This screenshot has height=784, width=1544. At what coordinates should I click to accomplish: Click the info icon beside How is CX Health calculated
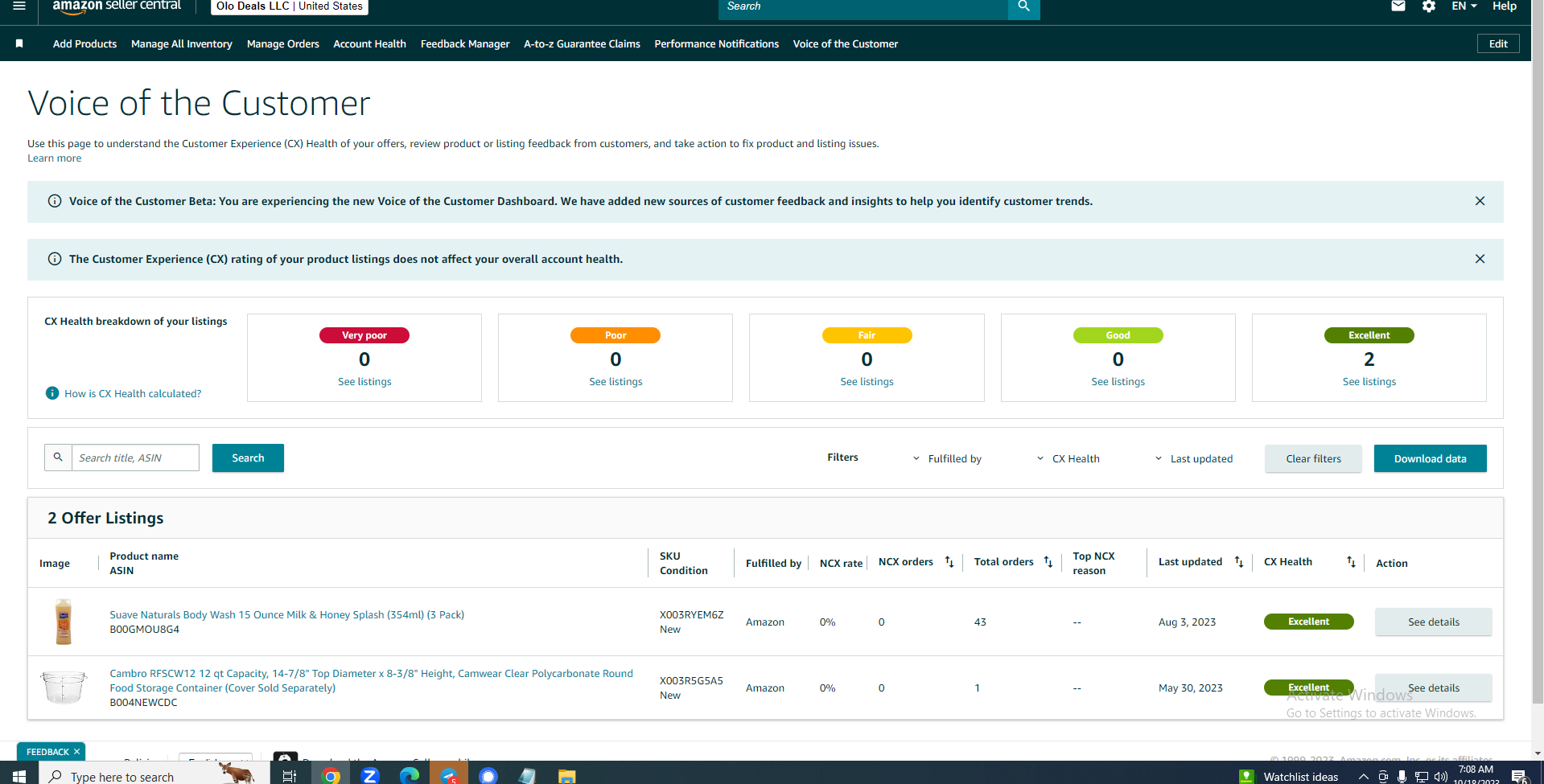(52, 393)
